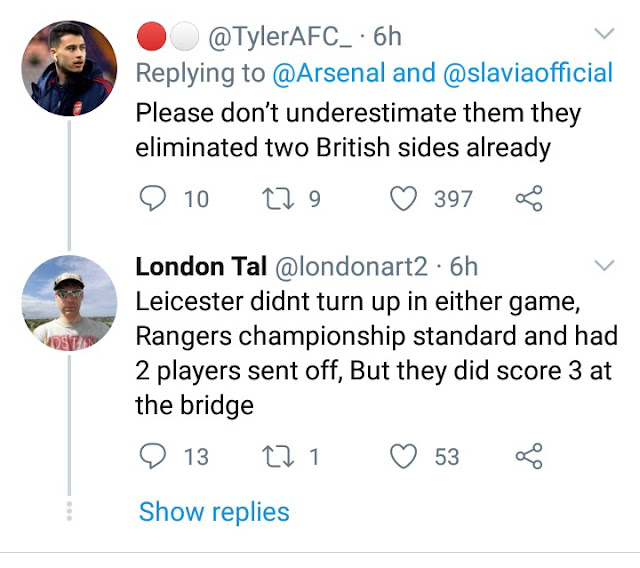
Task: Open the dropdown chevron on London Tal's tweet
Action: (604, 265)
